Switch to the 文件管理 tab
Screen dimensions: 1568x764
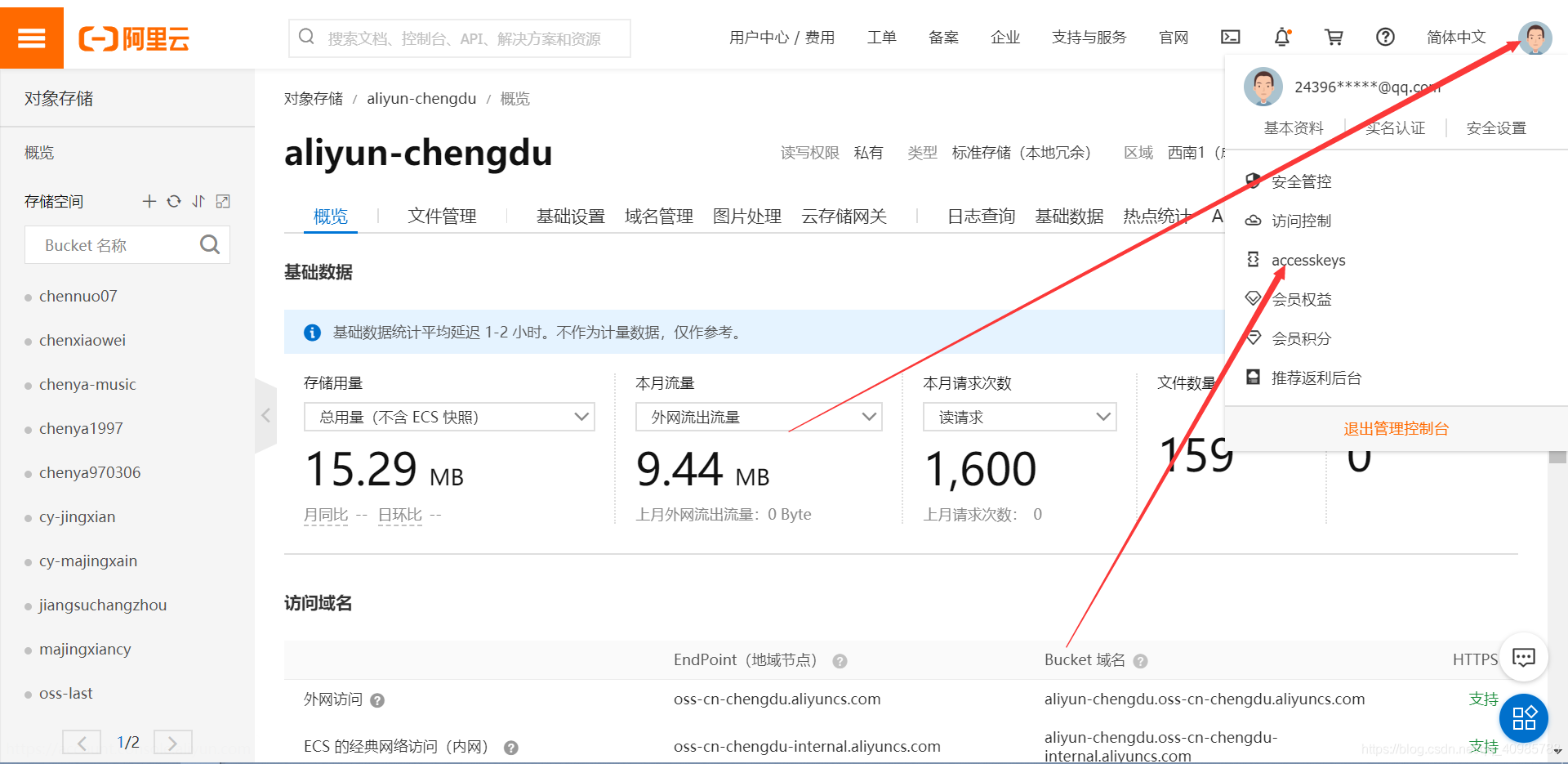442,216
